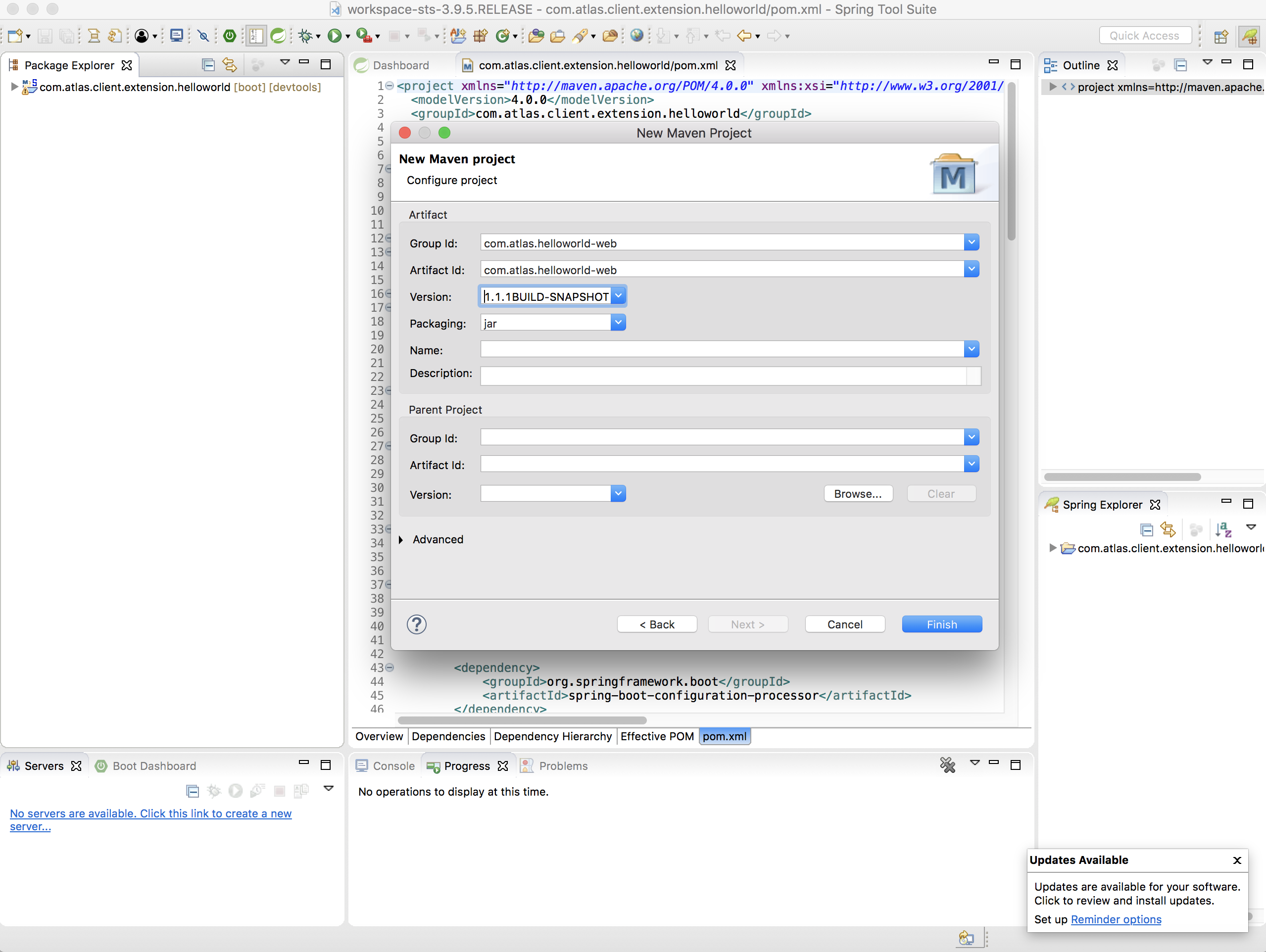Click the editor's horizontal scrollbar
Image resolution: width=1266 pixels, height=952 pixels.
click(x=522, y=720)
